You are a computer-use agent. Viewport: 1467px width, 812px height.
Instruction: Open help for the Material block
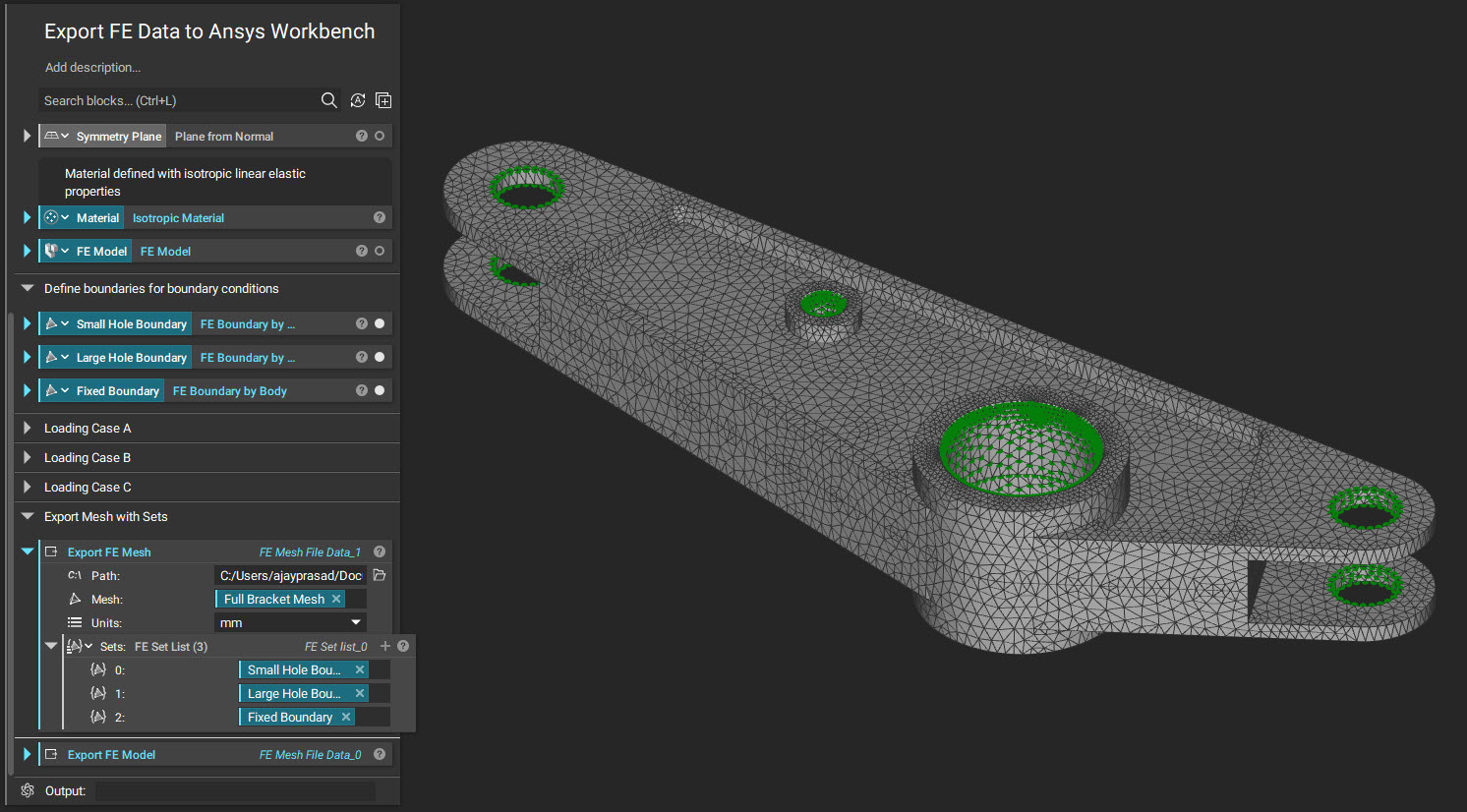380,217
